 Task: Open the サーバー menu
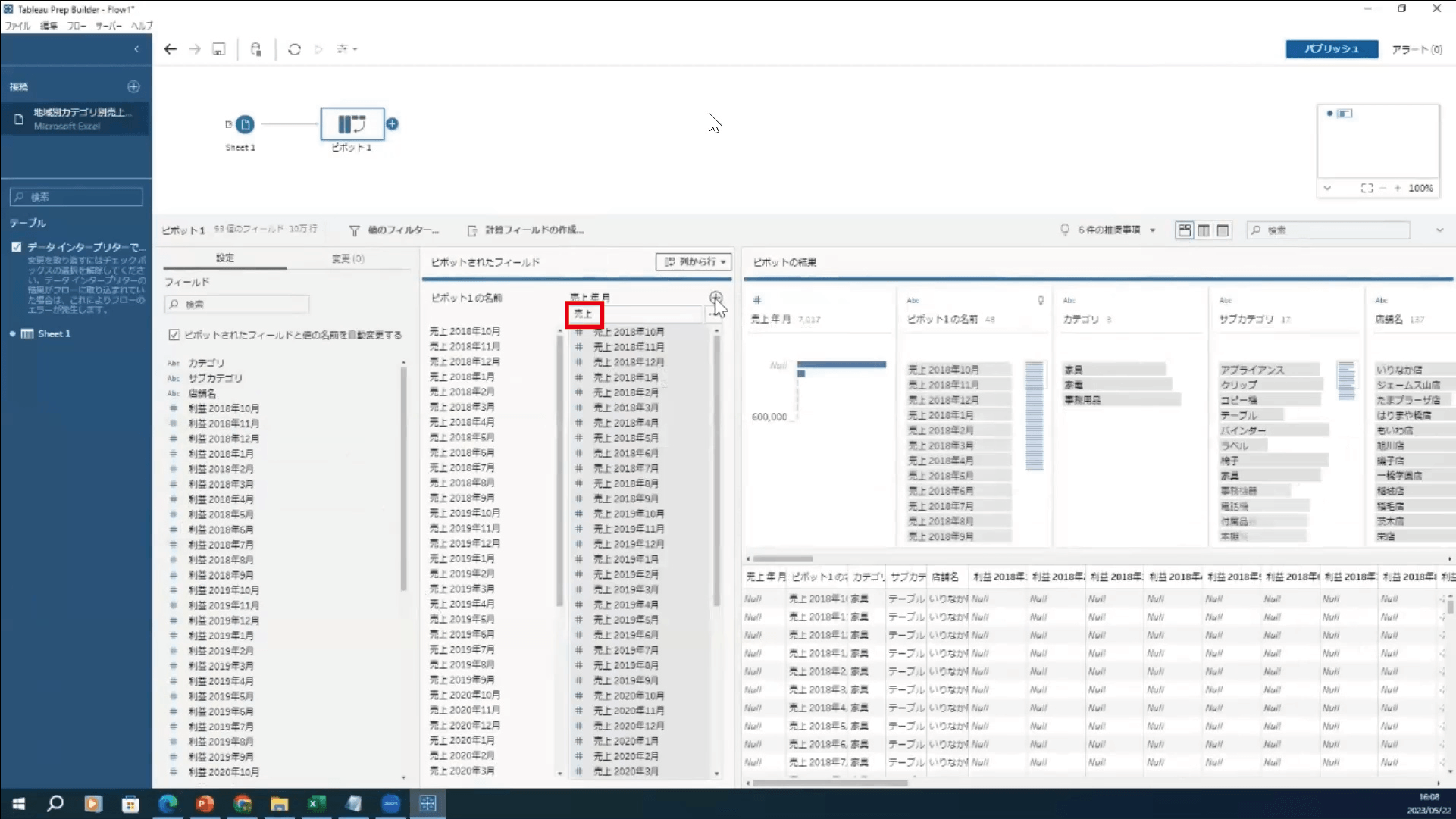(108, 26)
